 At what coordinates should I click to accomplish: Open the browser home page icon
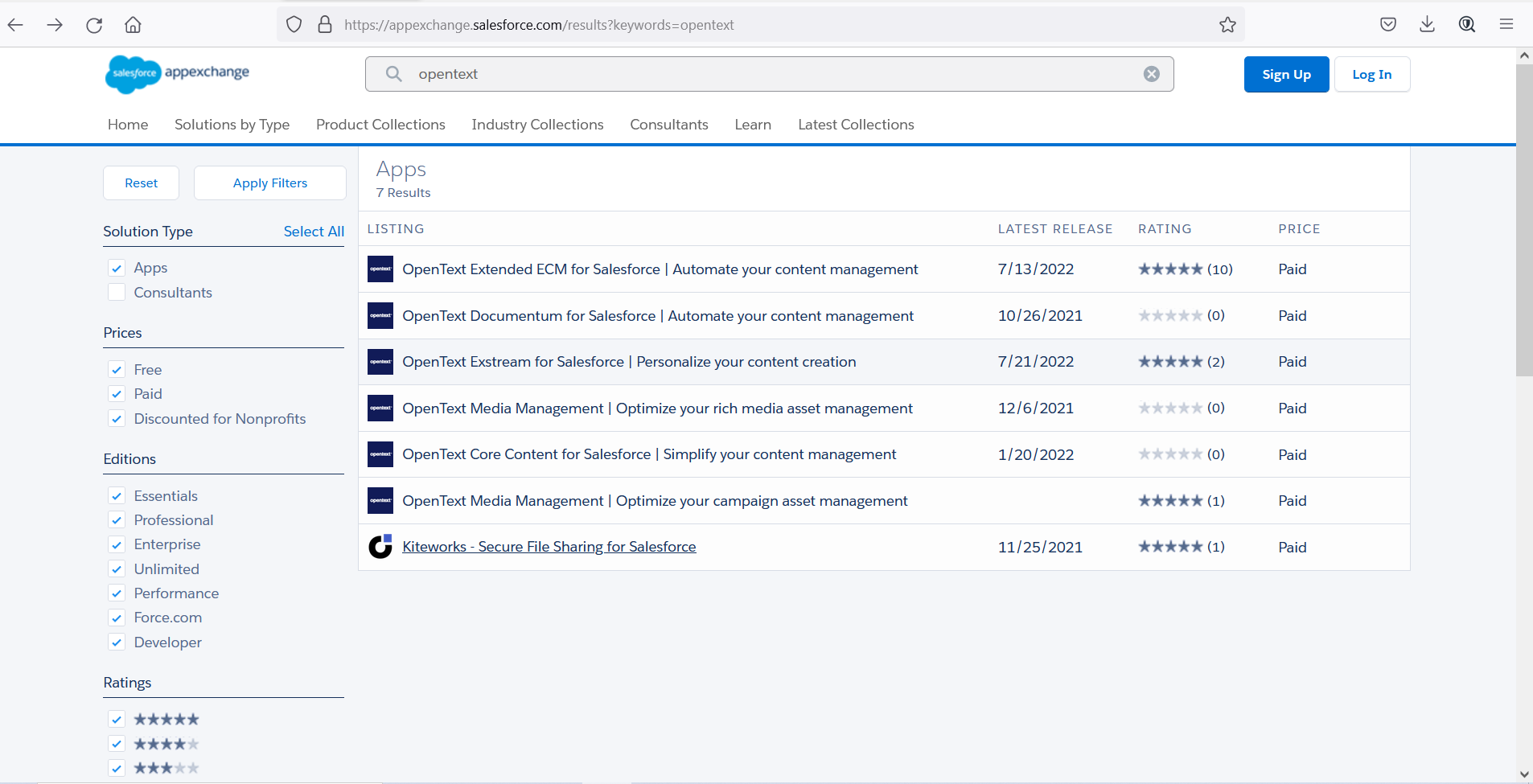pyautogui.click(x=133, y=25)
